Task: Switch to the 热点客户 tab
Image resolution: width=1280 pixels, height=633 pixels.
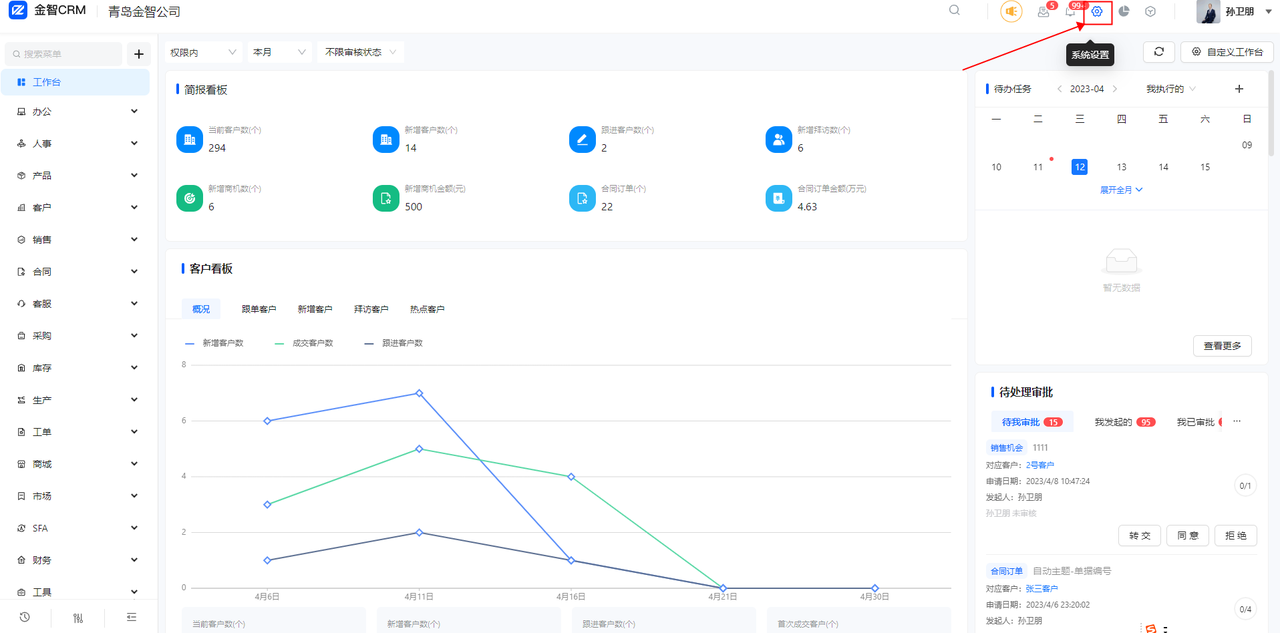Action: click(427, 309)
